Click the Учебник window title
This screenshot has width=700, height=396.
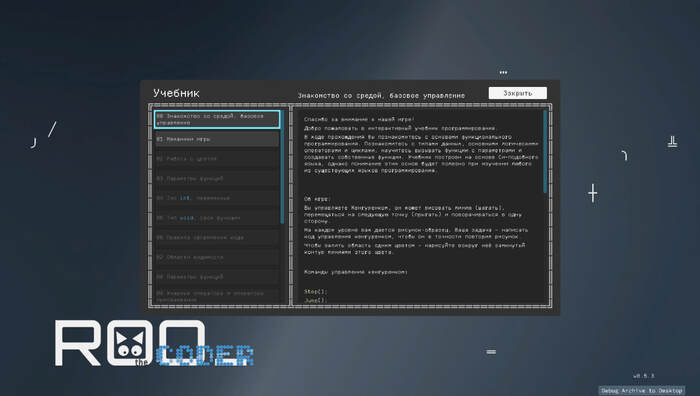point(176,93)
